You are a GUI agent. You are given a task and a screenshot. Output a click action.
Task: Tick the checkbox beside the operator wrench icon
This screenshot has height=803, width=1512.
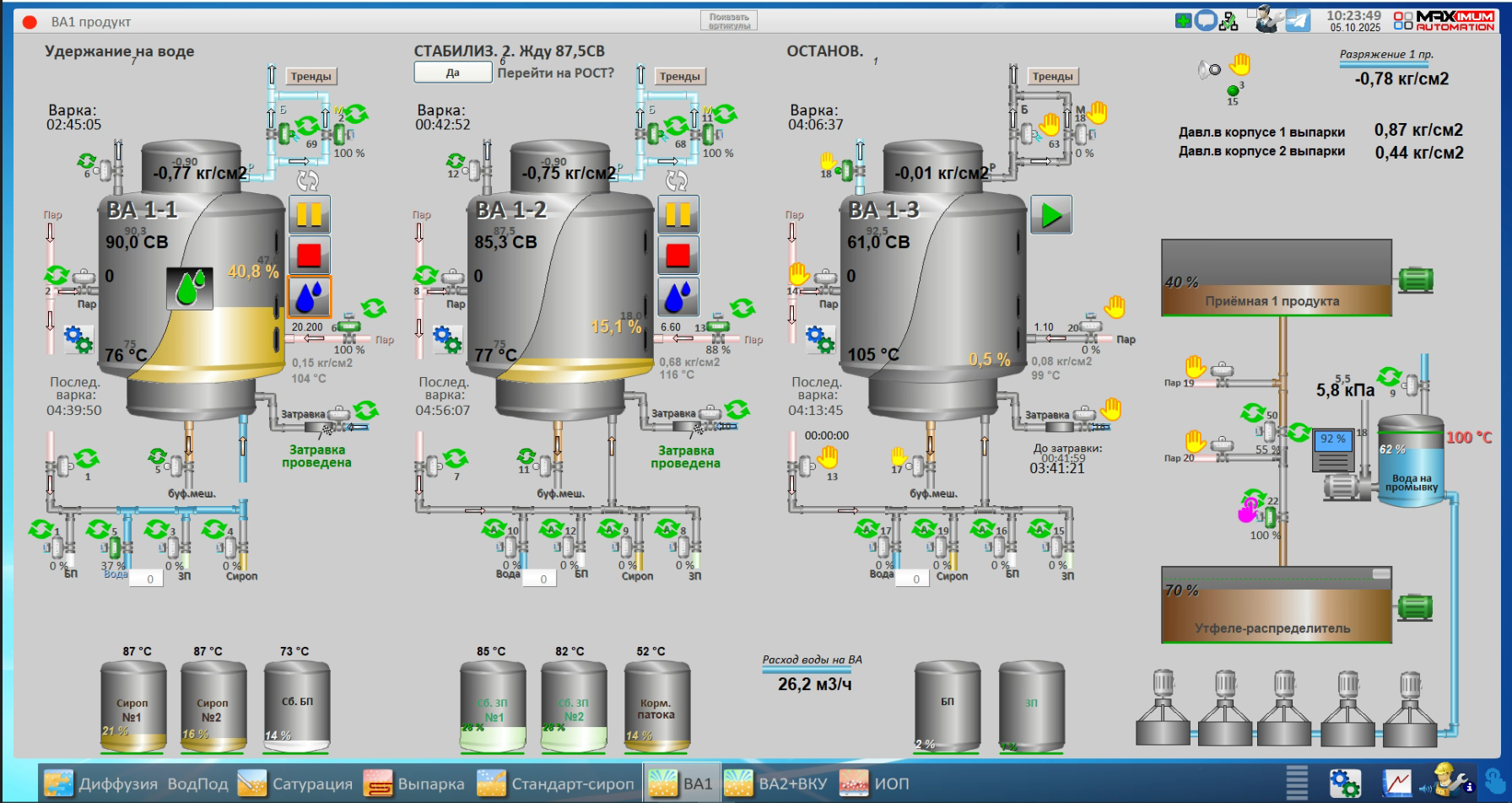pyautogui.click(x=1252, y=13)
